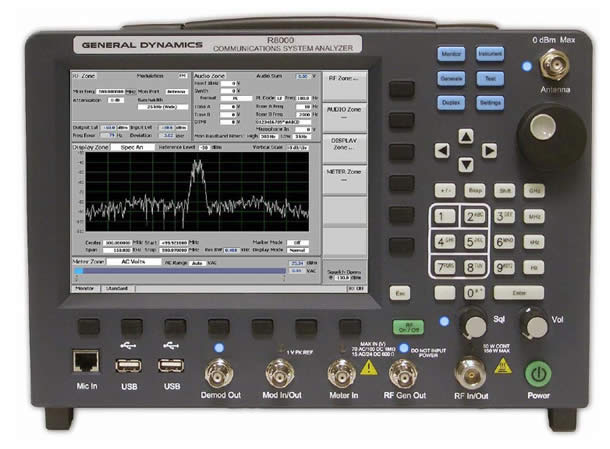Image resolution: width=610 pixels, height=449 pixels.
Task: Open the AC Range Auto dropdown
Action: pyautogui.click(x=197, y=263)
